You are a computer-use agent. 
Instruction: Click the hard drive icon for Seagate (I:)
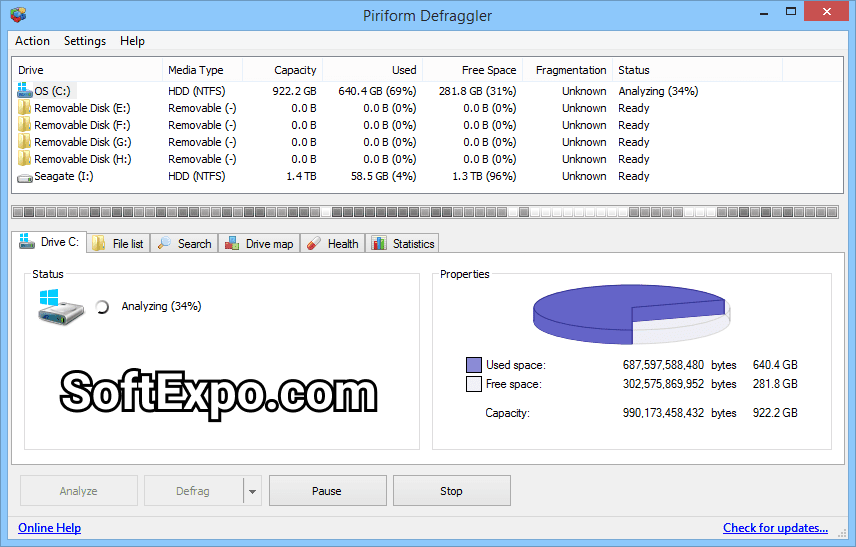(x=25, y=177)
